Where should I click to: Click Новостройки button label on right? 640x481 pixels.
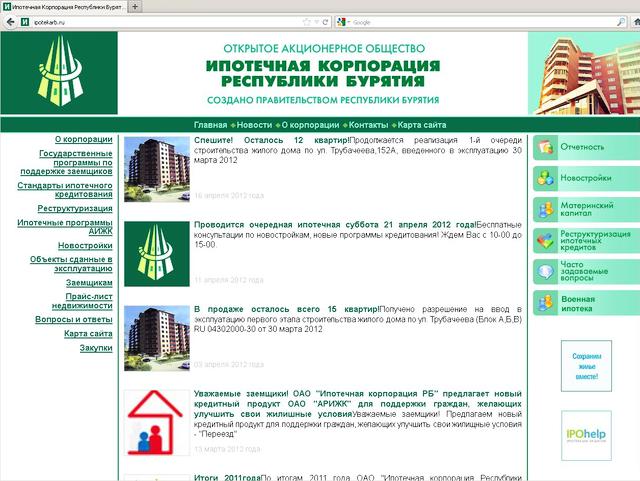(586, 178)
